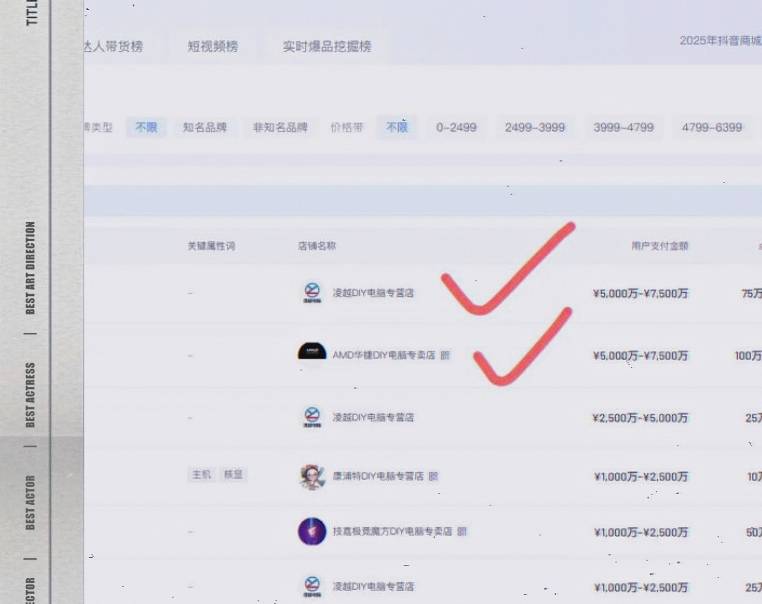
Task: Select 不限 in the 价格带 filter
Action: coord(397,127)
